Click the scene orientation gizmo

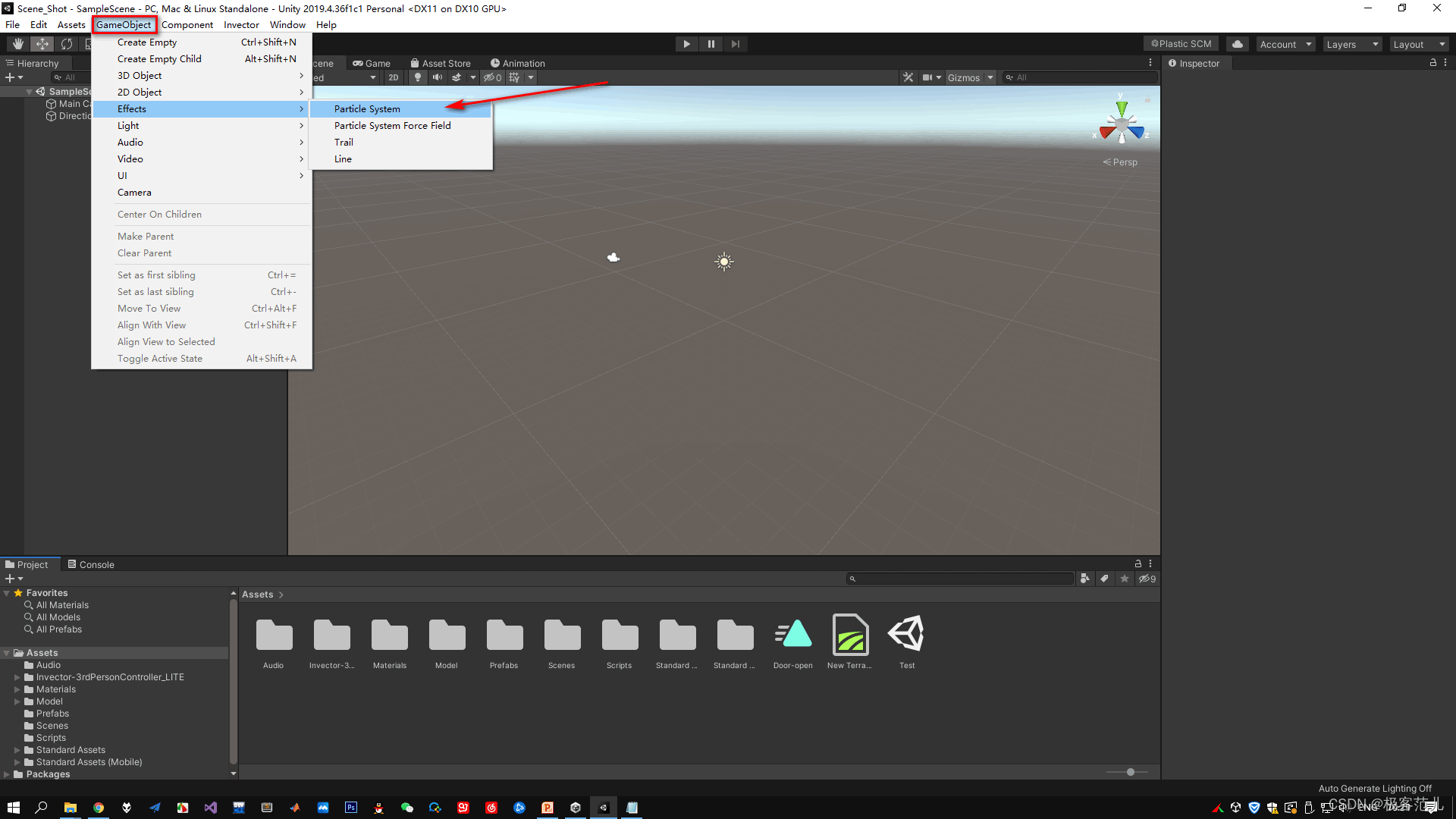[x=1122, y=124]
